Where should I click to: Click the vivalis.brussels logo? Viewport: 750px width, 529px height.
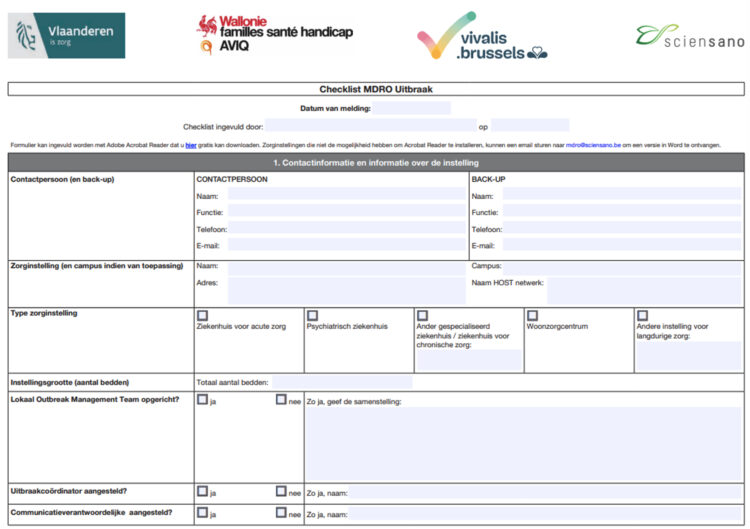[482, 36]
